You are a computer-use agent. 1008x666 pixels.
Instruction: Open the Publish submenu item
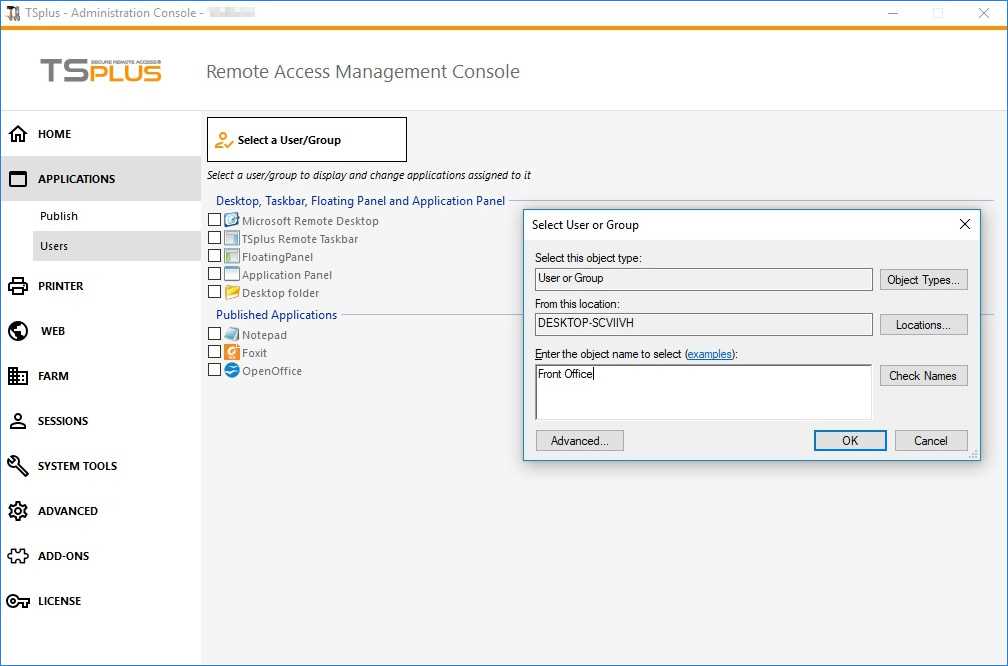coord(59,216)
